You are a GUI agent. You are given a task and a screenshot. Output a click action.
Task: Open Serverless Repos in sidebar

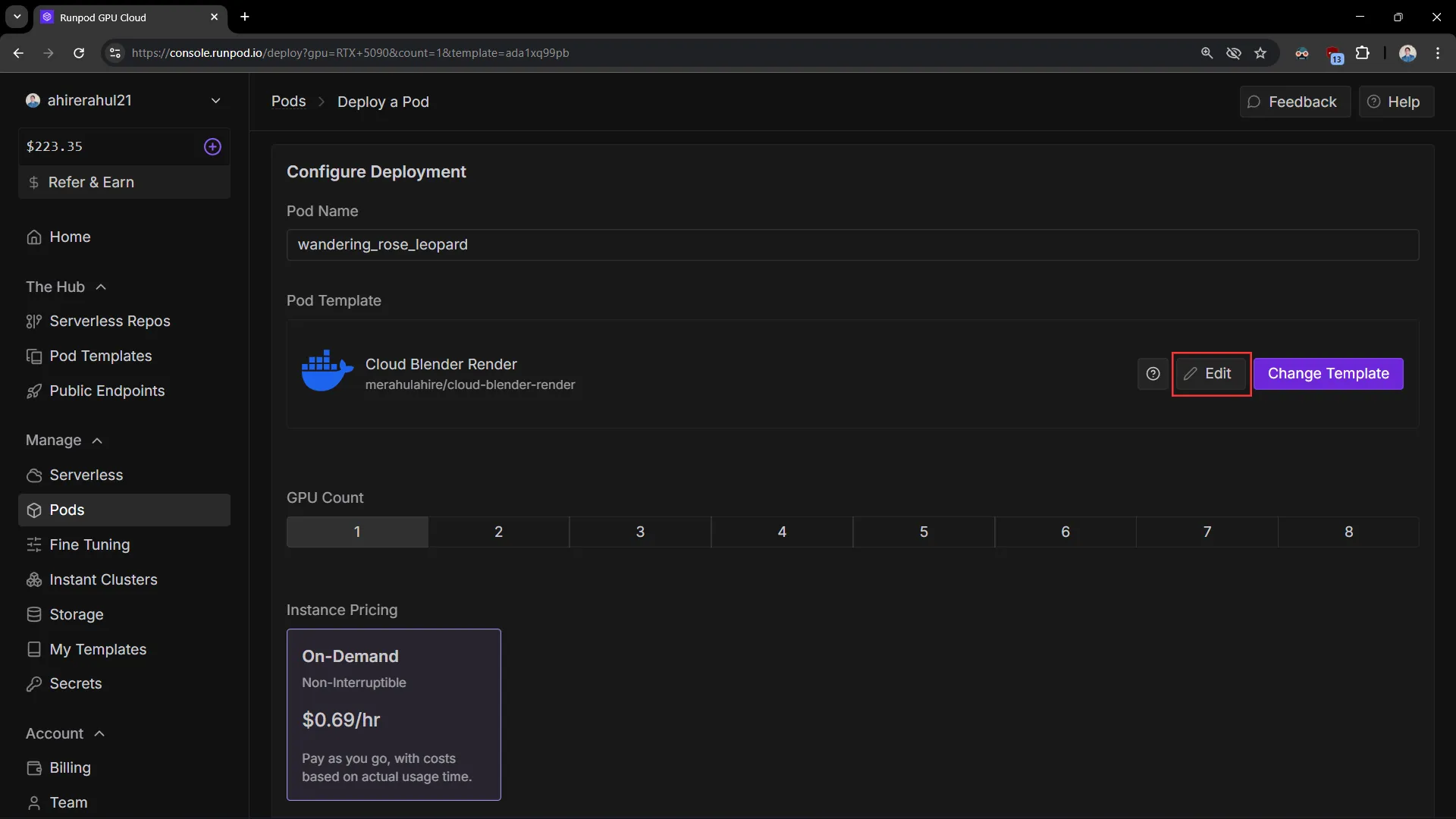pos(109,322)
